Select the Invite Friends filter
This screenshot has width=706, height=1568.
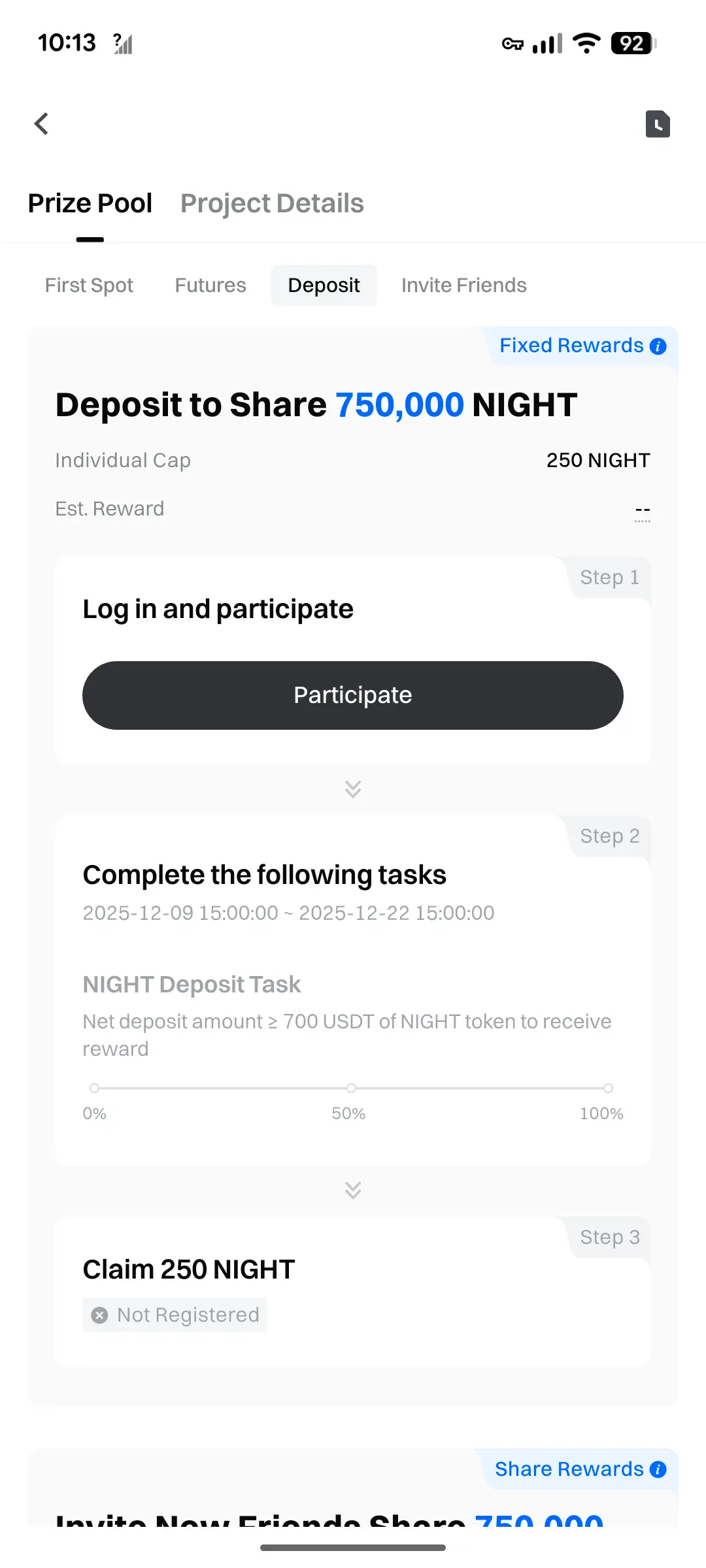(x=464, y=286)
